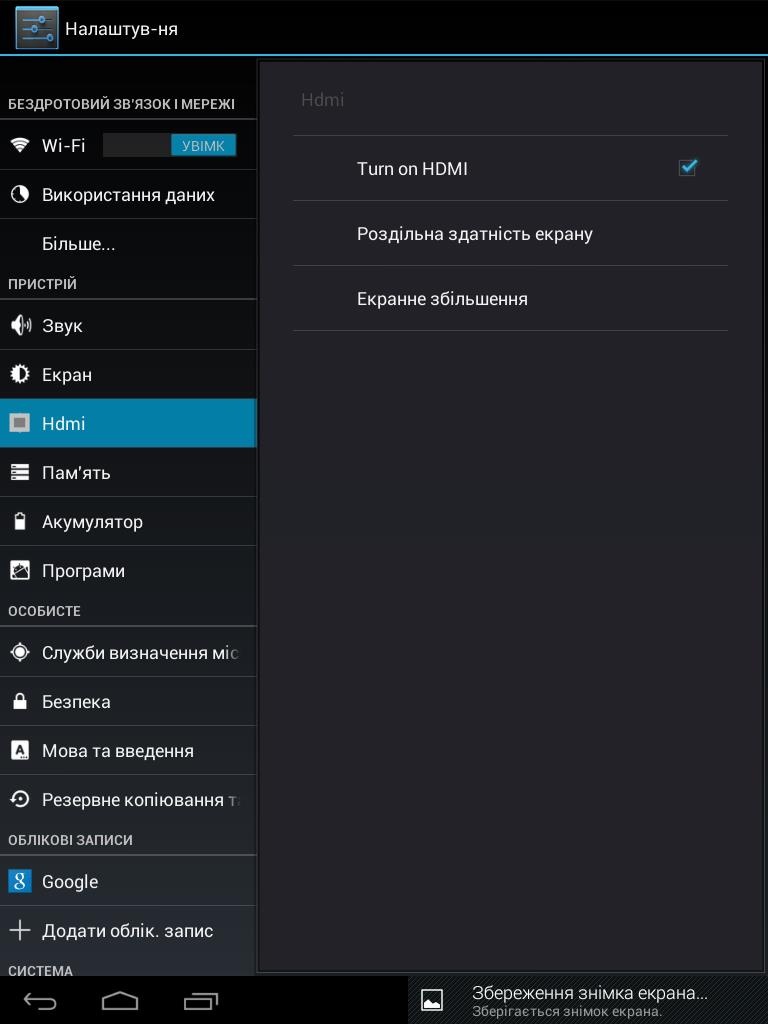This screenshot has height=1024, width=768.
Task: Tap the Безпека lock icon
Action: pos(20,701)
